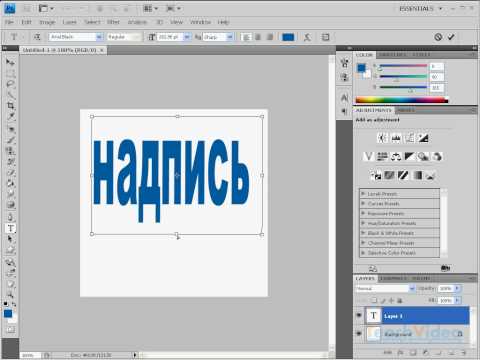Click the Photo Filter adjustment icon
The height and width of the screenshot is (360, 480).
pos(423,156)
